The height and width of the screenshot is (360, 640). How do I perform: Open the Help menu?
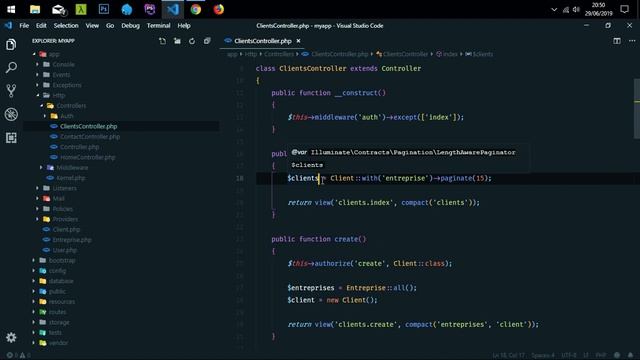click(x=184, y=25)
